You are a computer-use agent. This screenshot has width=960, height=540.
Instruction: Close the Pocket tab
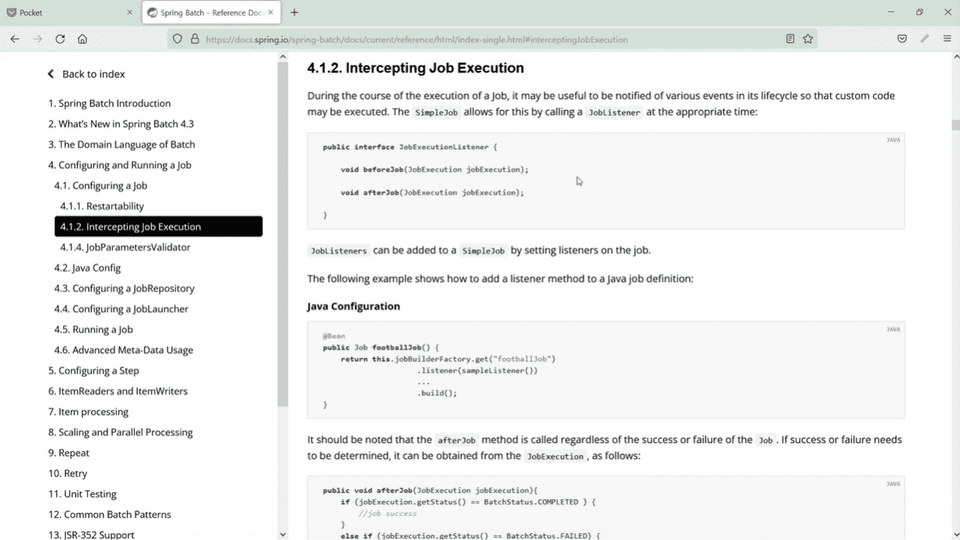click(x=129, y=12)
